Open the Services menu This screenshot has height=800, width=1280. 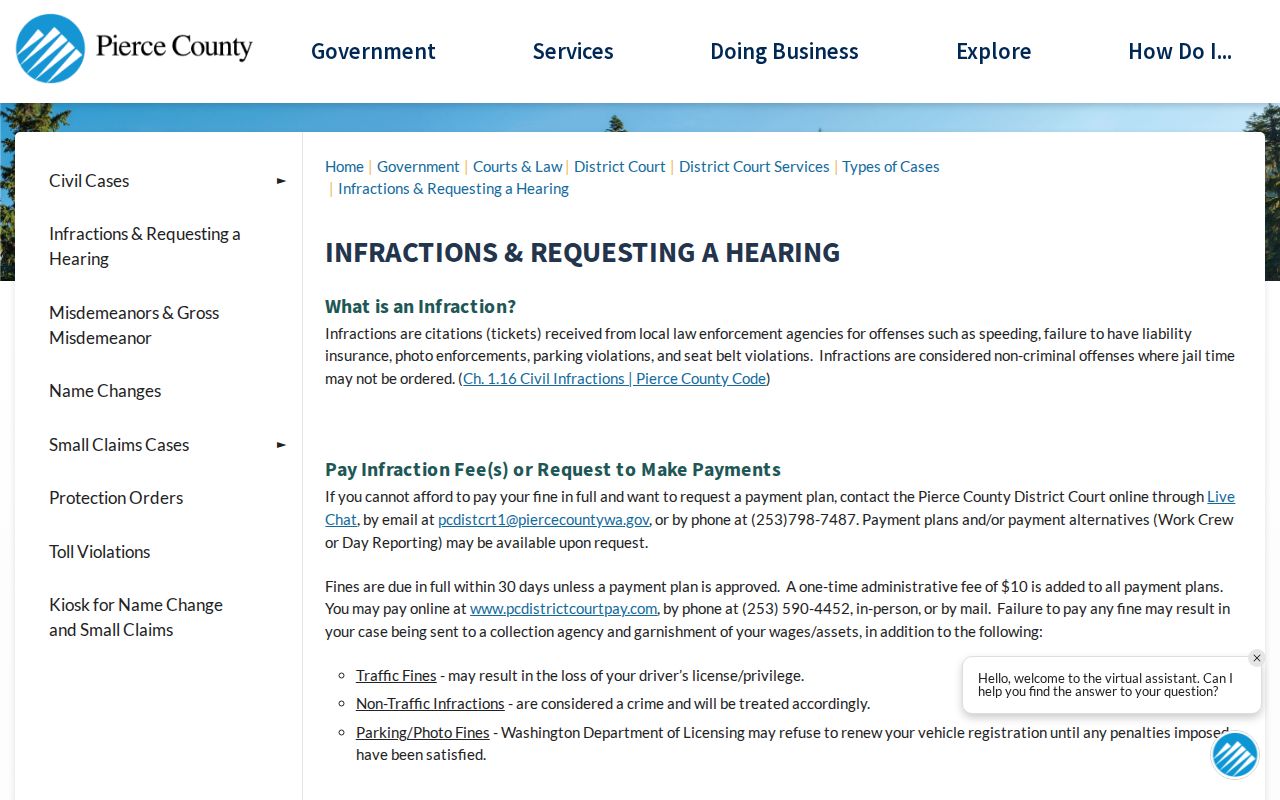573,51
